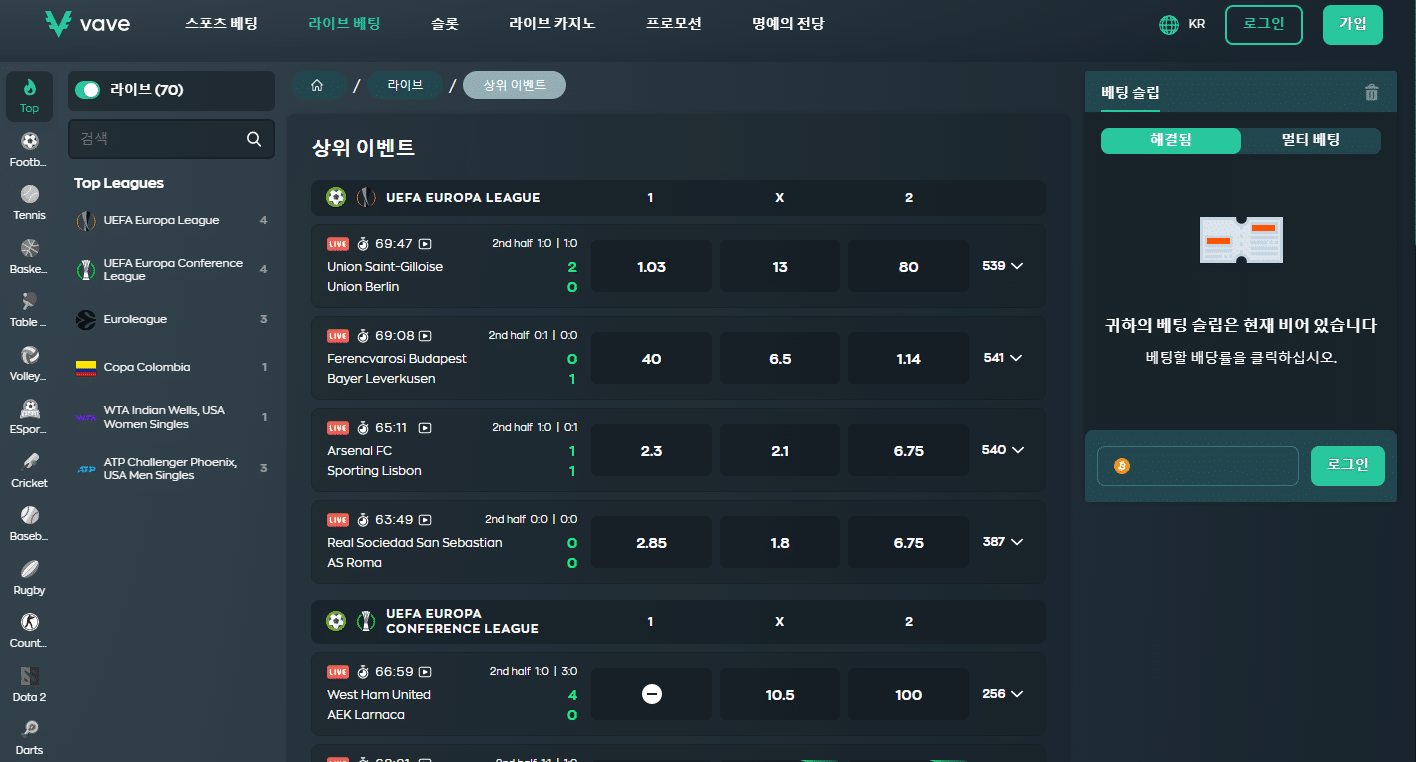Bet on odds 2.85 Real Sociedad win
The width and height of the screenshot is (1416, 762).
pyautogui.click(x=651, y=542)
